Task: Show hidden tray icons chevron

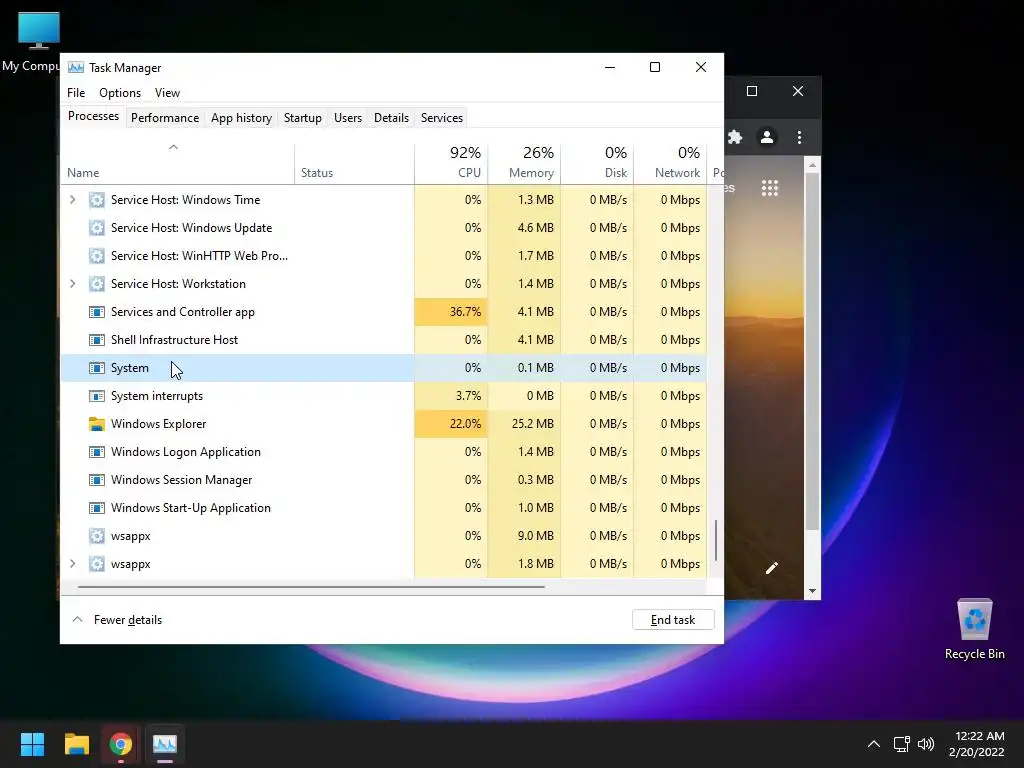Action: [x=874, y=744]
